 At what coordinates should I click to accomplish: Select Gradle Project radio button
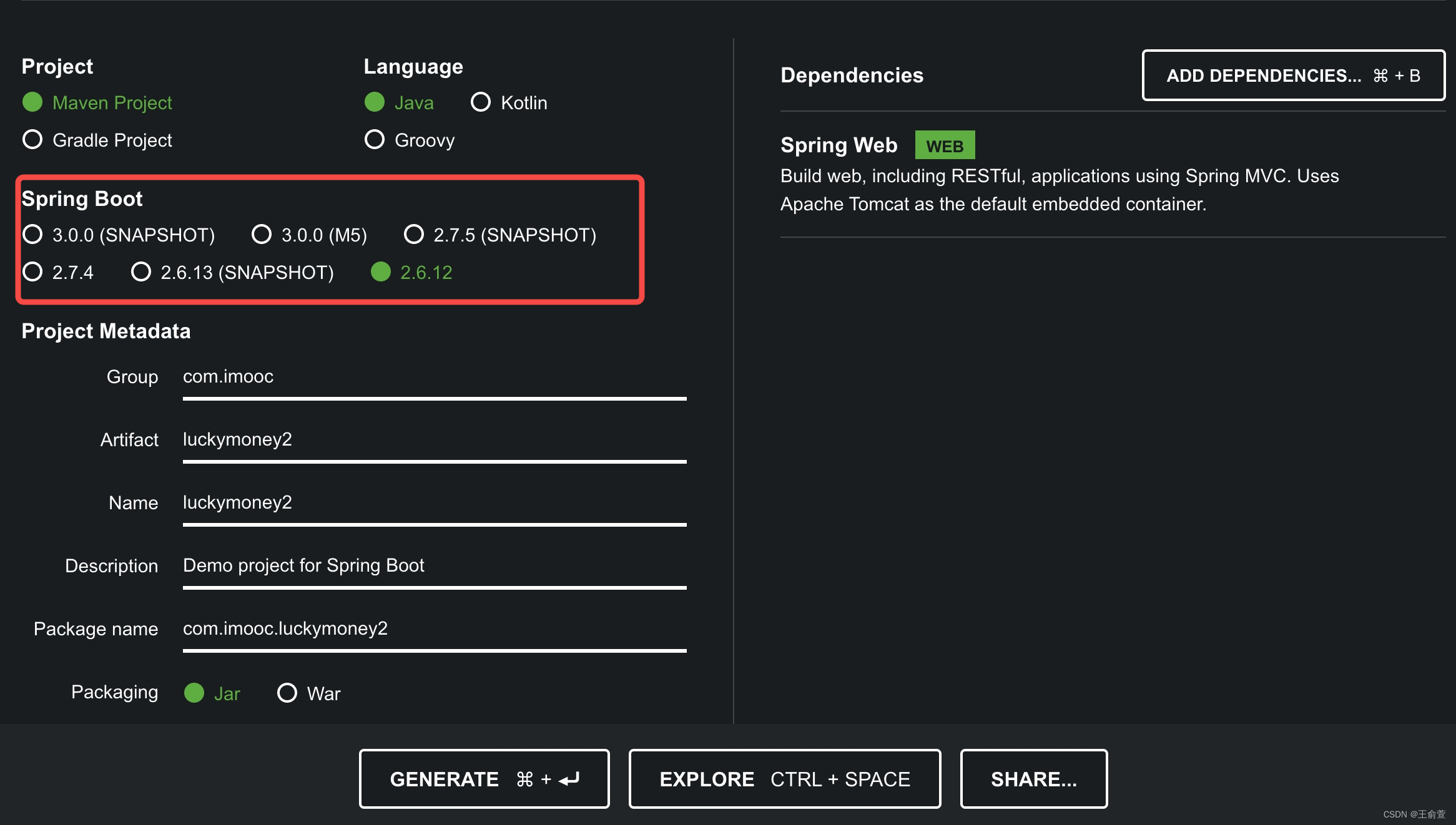(32, 140)
